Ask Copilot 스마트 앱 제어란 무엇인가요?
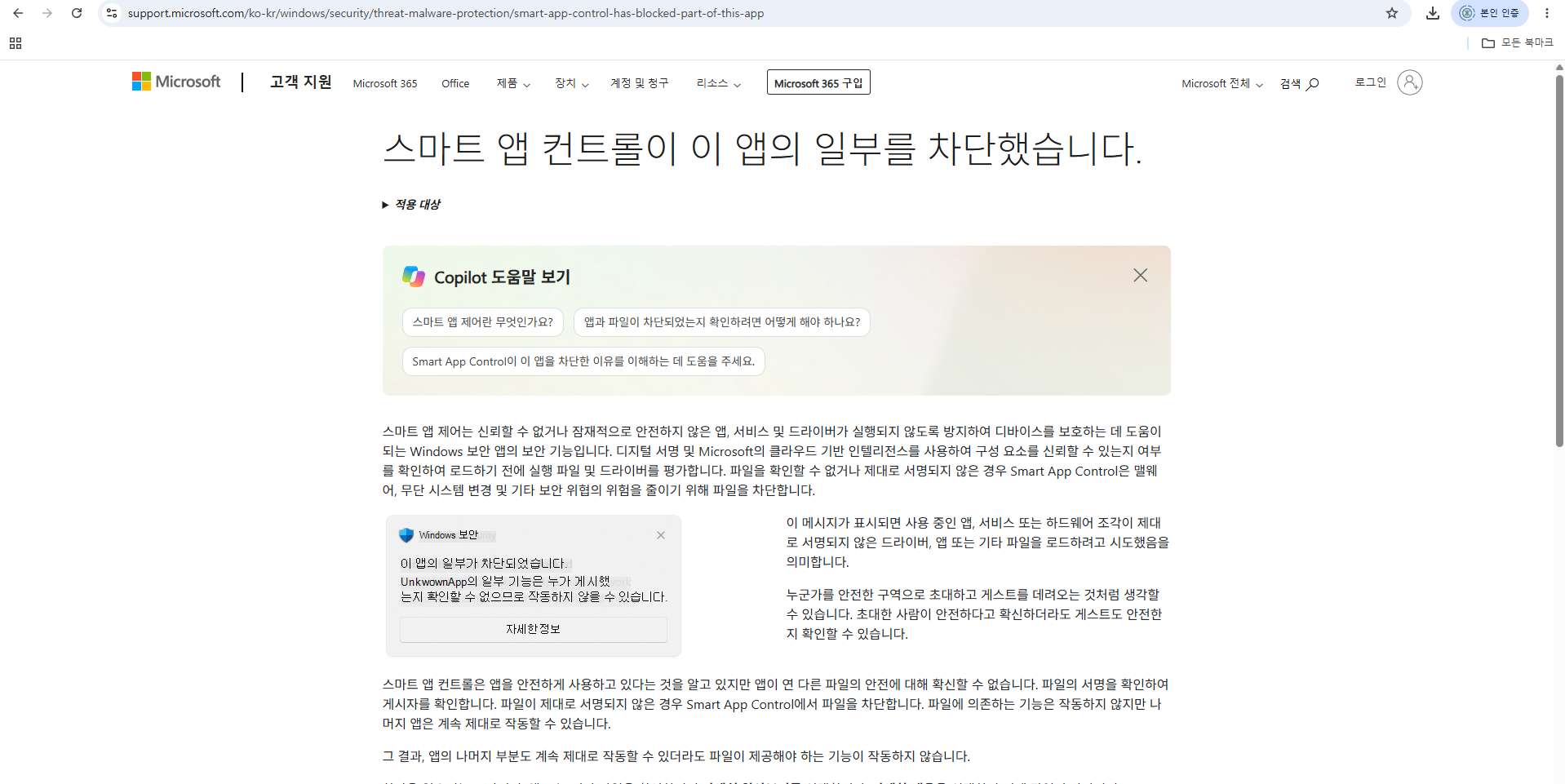This screenshot has height=784, width=1565. [483, 322]
